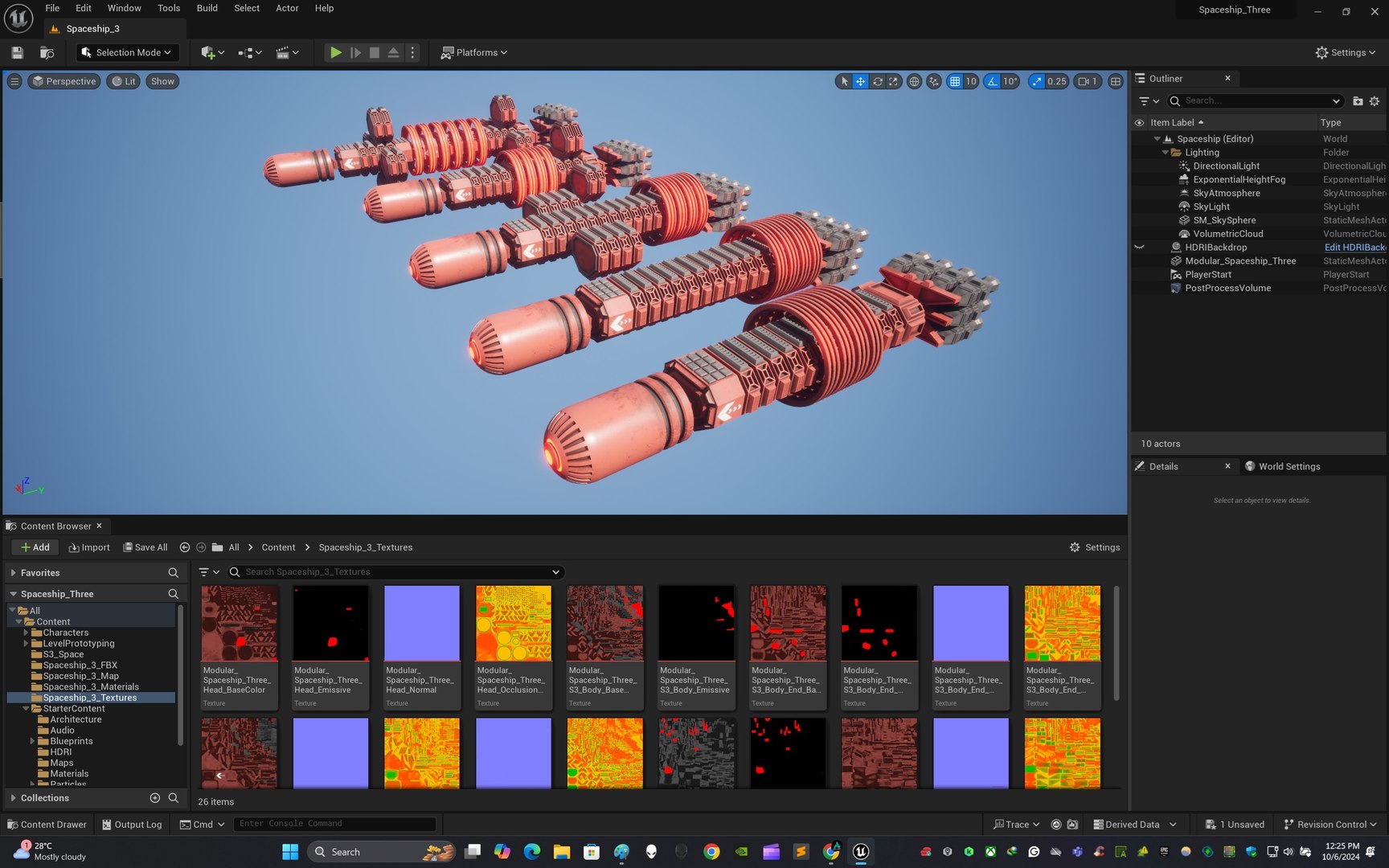This screenshot has width=1389, height=868.
Task: Click the Add button in Content Browser
Action: click(35, 547)
